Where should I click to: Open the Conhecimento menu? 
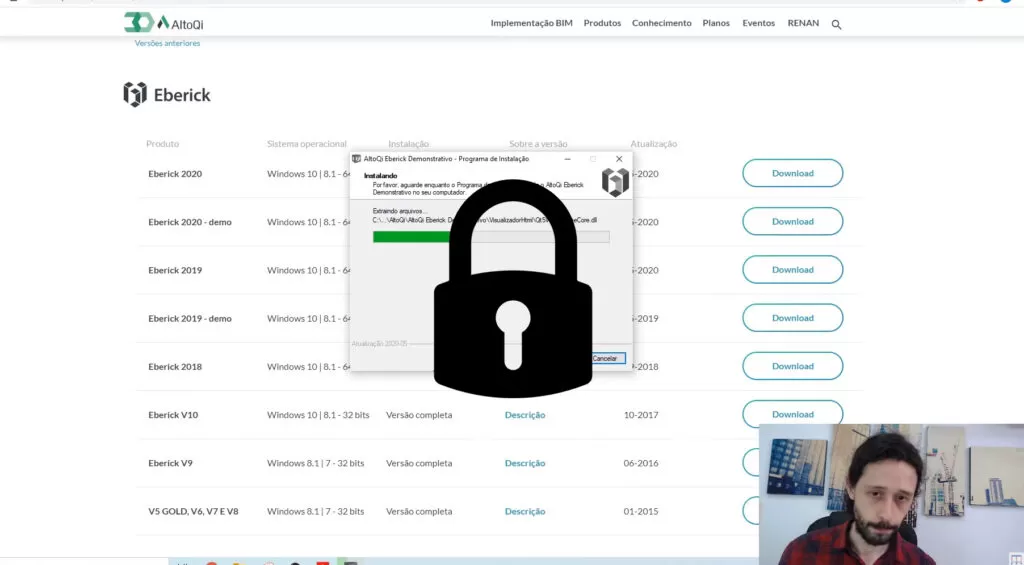click(x=661, y=23)
